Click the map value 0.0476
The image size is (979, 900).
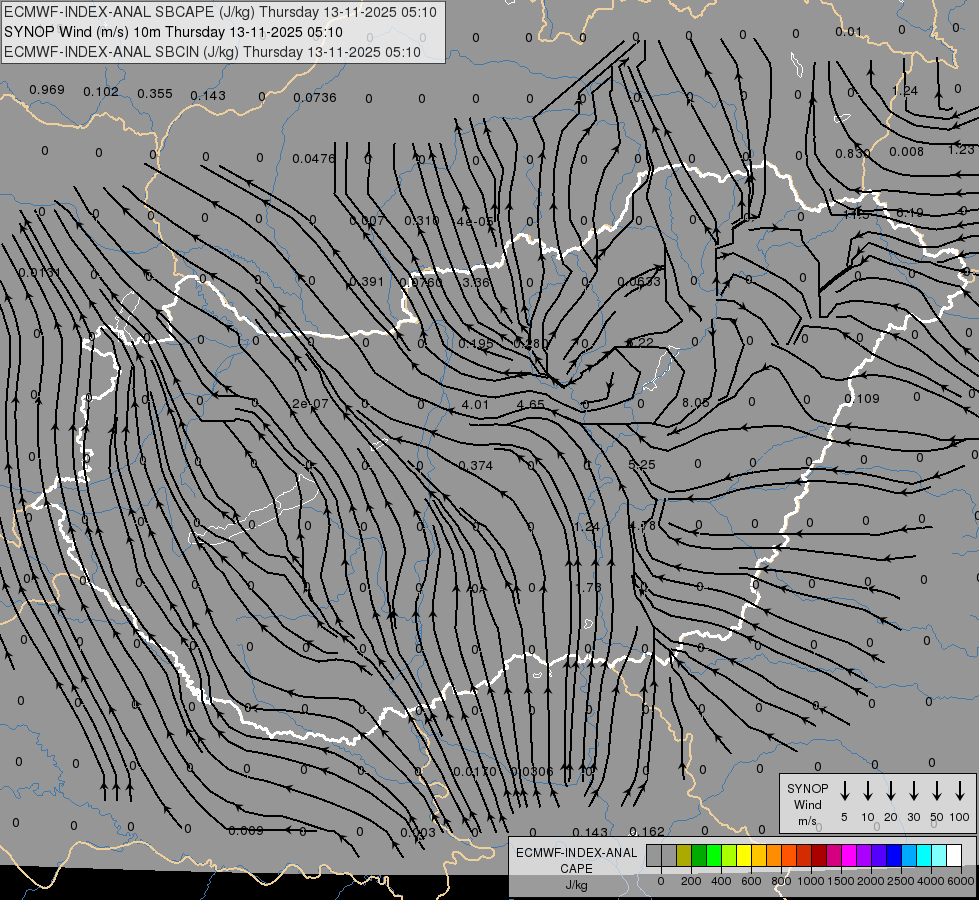click(313, 159)
